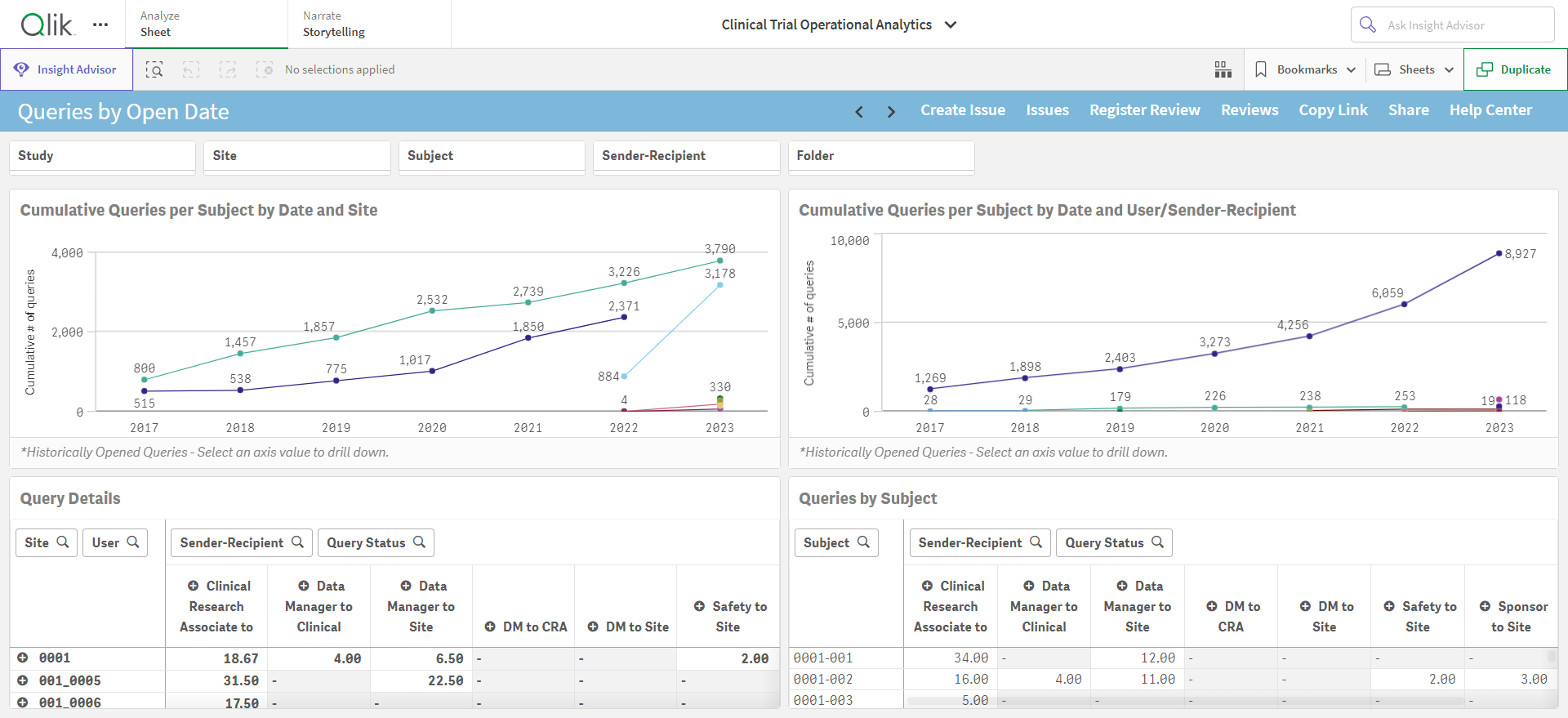Open the Bookmarks dropdown
Screen dimensions: 1568x718
[x=1305, y=69]
